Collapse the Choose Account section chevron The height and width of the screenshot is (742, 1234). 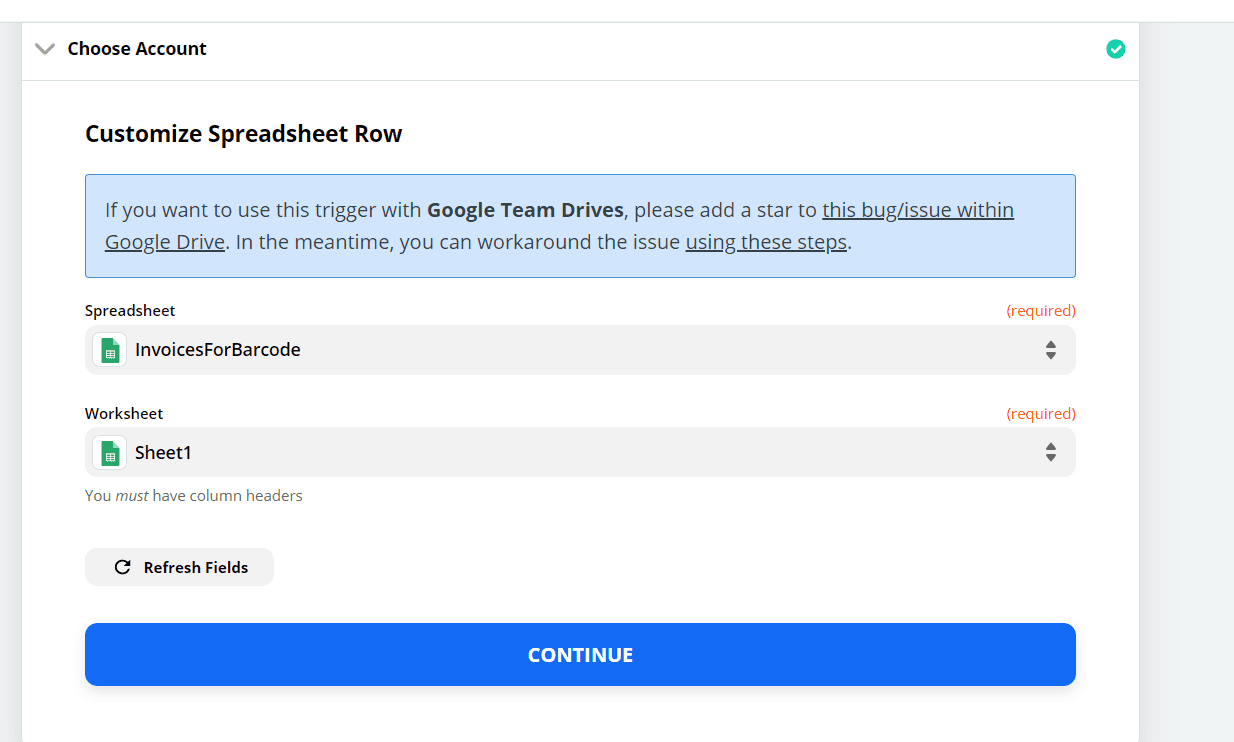(x=45, y=49)
